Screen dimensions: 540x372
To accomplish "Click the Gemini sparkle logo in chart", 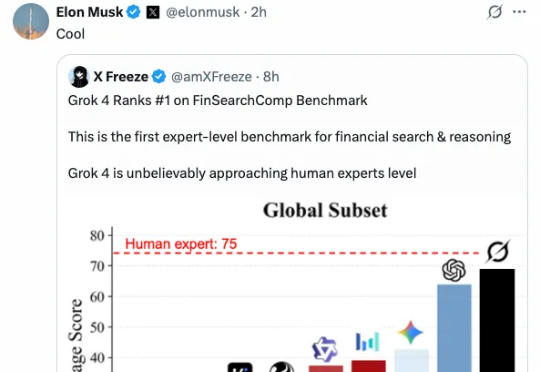I will click(411, 332).
